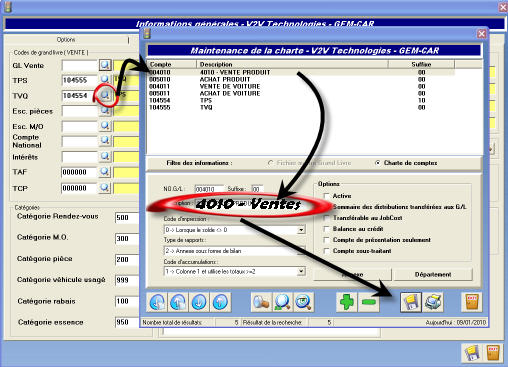Click the TAF field containing 000000

79,172
